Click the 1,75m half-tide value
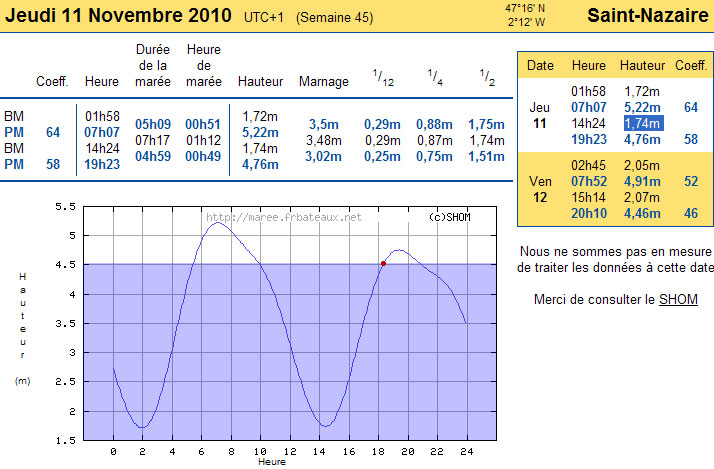The height and width of the screenshot is (469, 714). (485, 124)
